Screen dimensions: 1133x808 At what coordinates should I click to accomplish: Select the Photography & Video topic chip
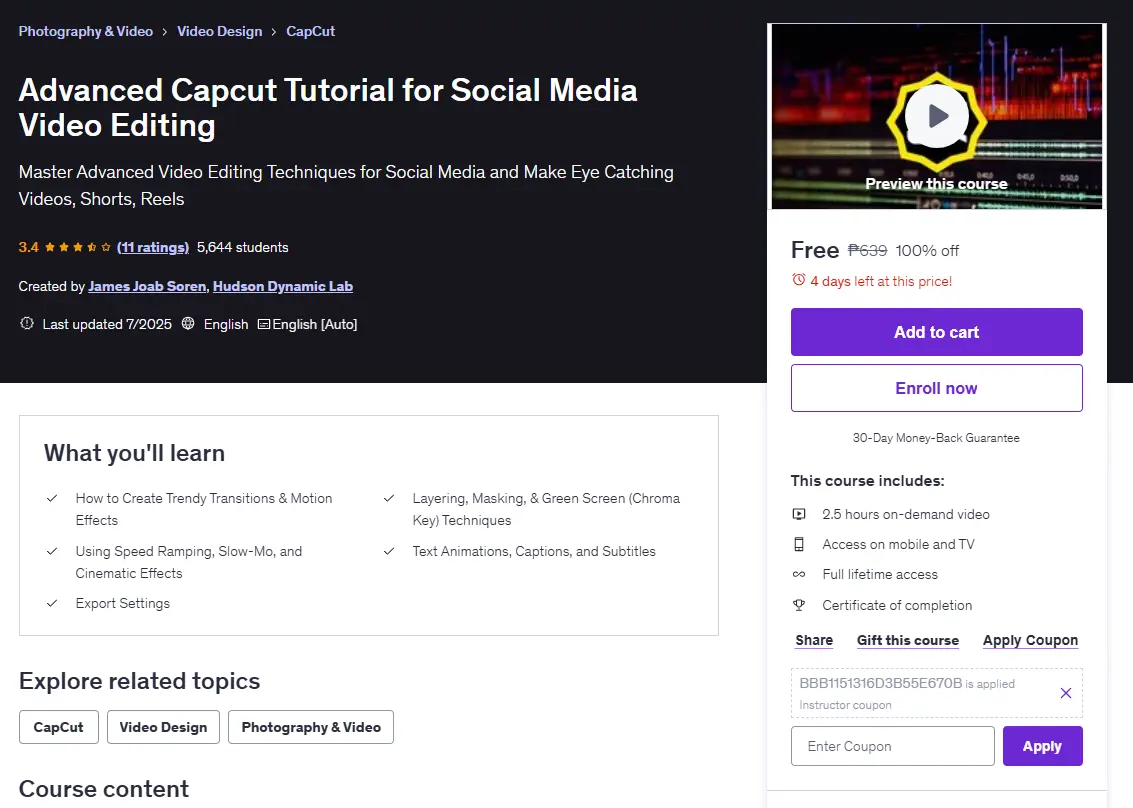(x=311, y=727)
